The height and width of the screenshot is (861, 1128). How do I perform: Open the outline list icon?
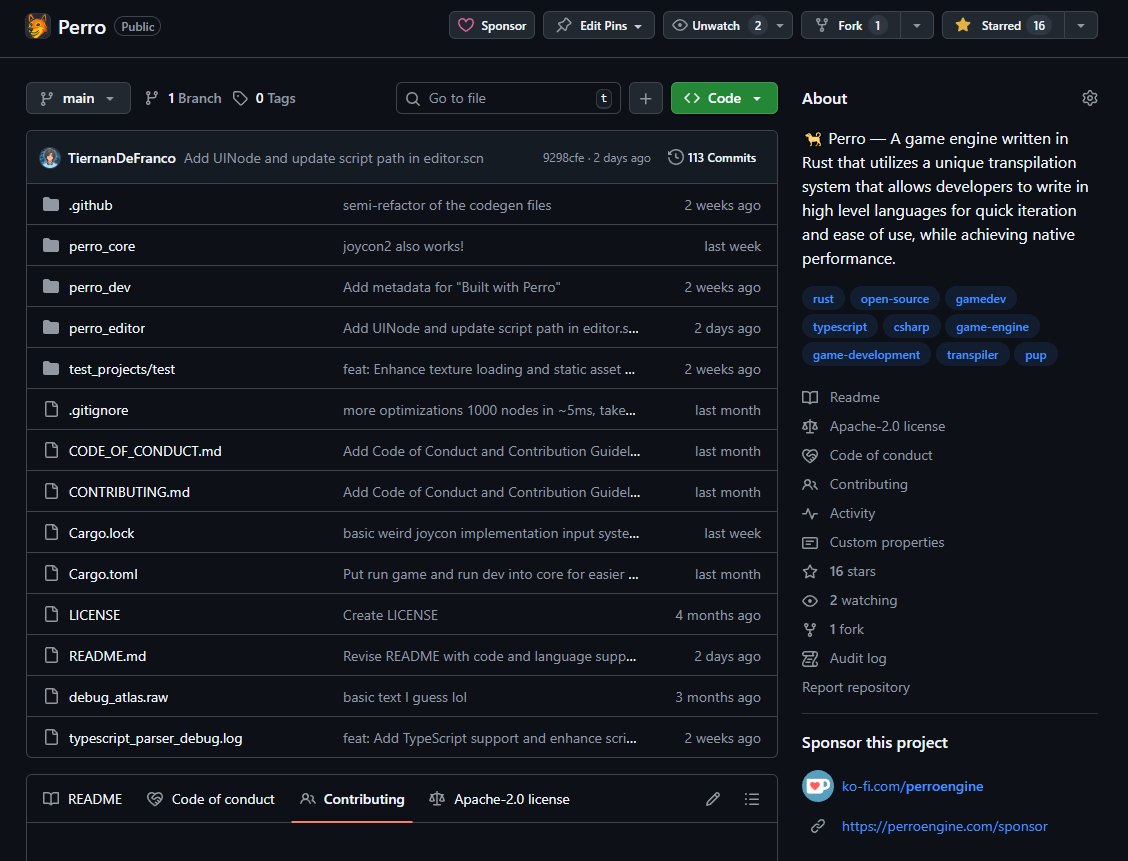coord(752,799)
